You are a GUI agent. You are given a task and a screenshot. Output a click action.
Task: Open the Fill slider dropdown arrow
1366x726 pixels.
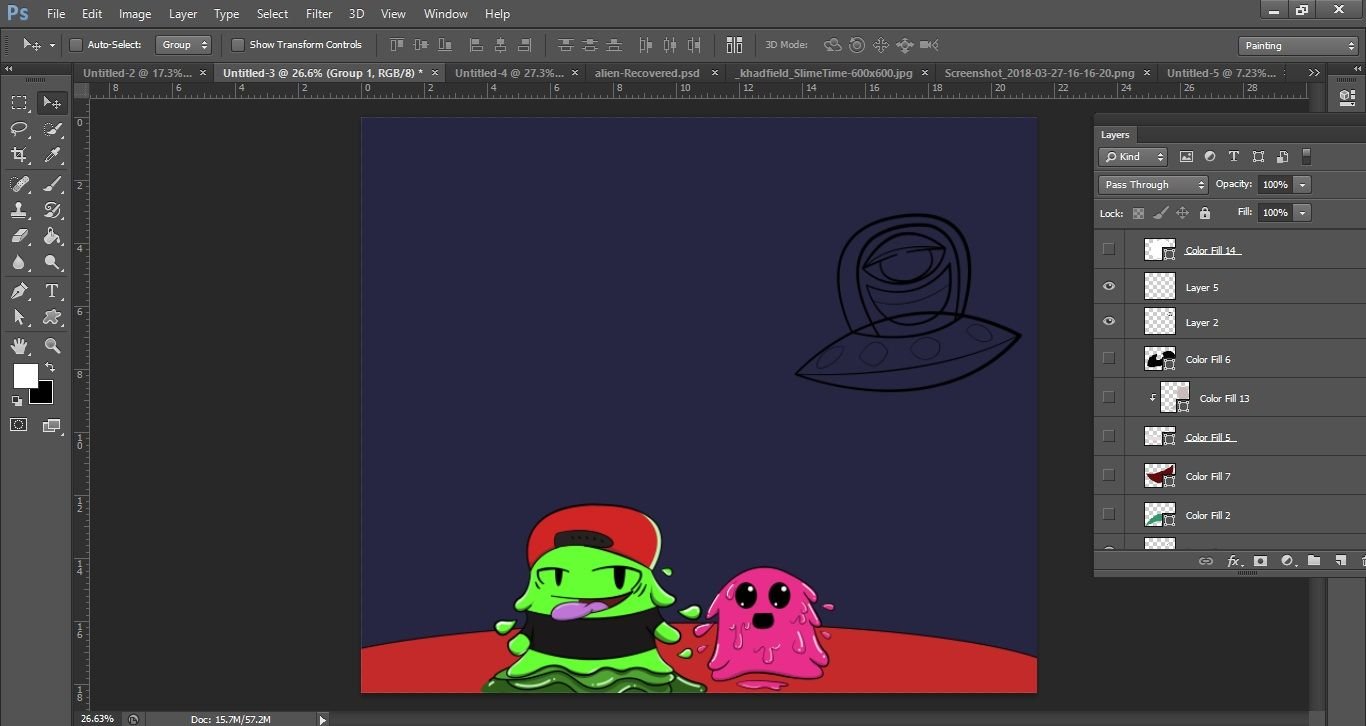1302,213
